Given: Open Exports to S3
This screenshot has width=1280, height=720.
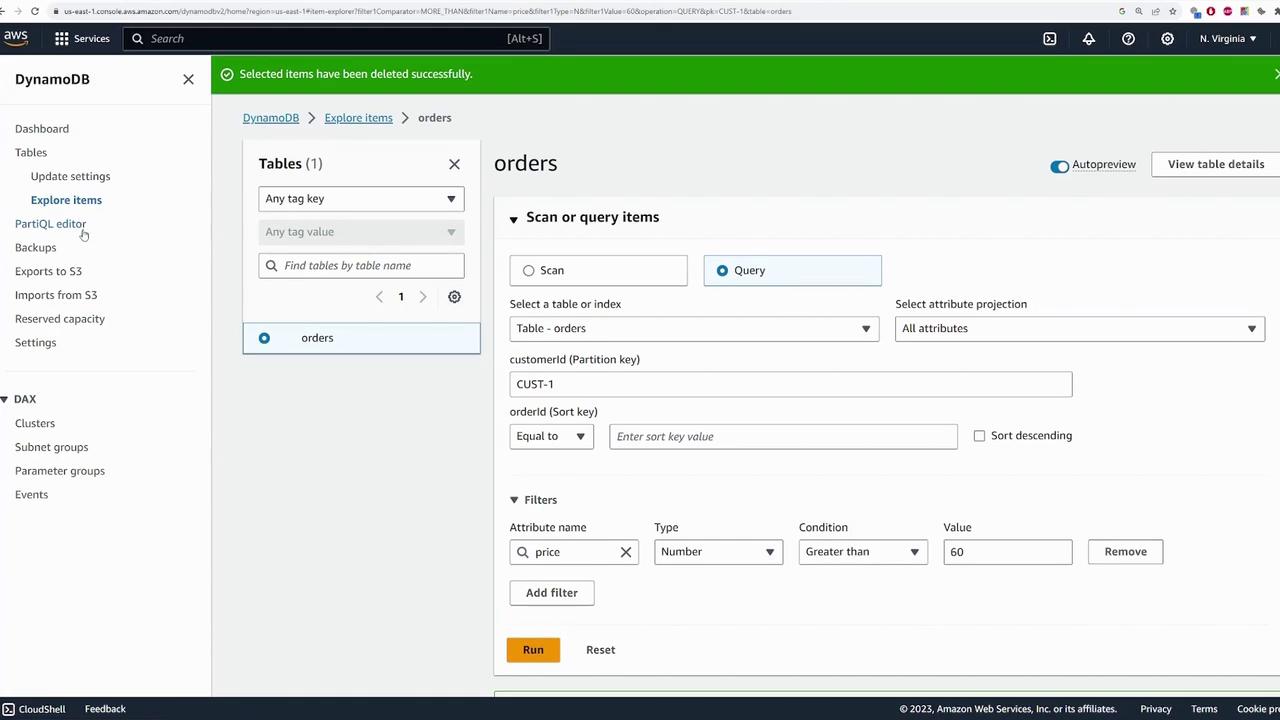Looking at the screenshot, I should pos(48,271).
